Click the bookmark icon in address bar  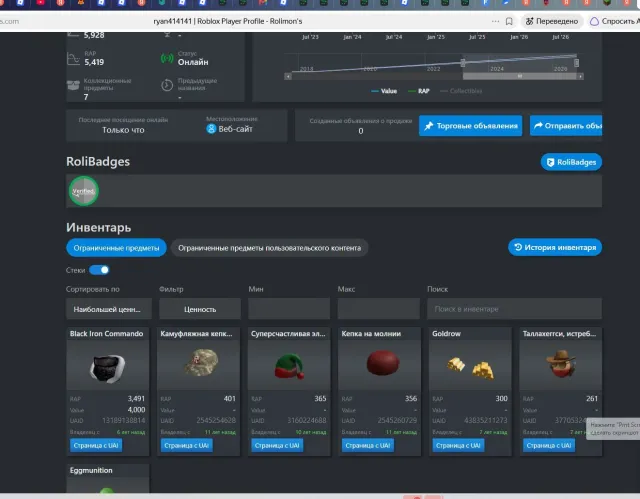(509, 21)
